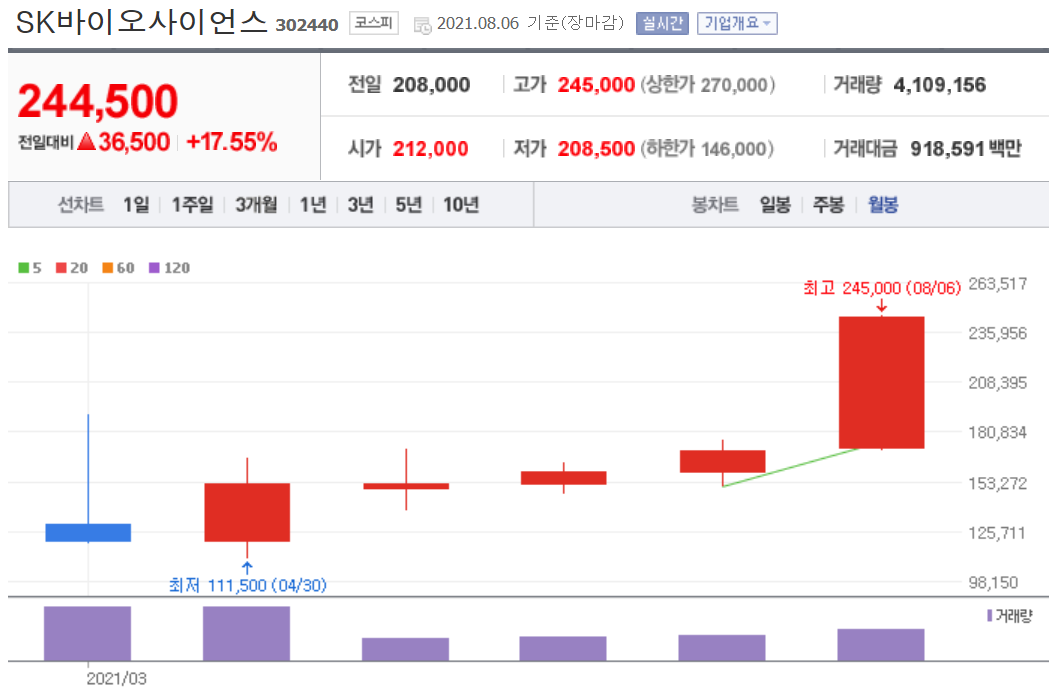Click the 전일 value 208,000
1049x692 pixels.
432,85
